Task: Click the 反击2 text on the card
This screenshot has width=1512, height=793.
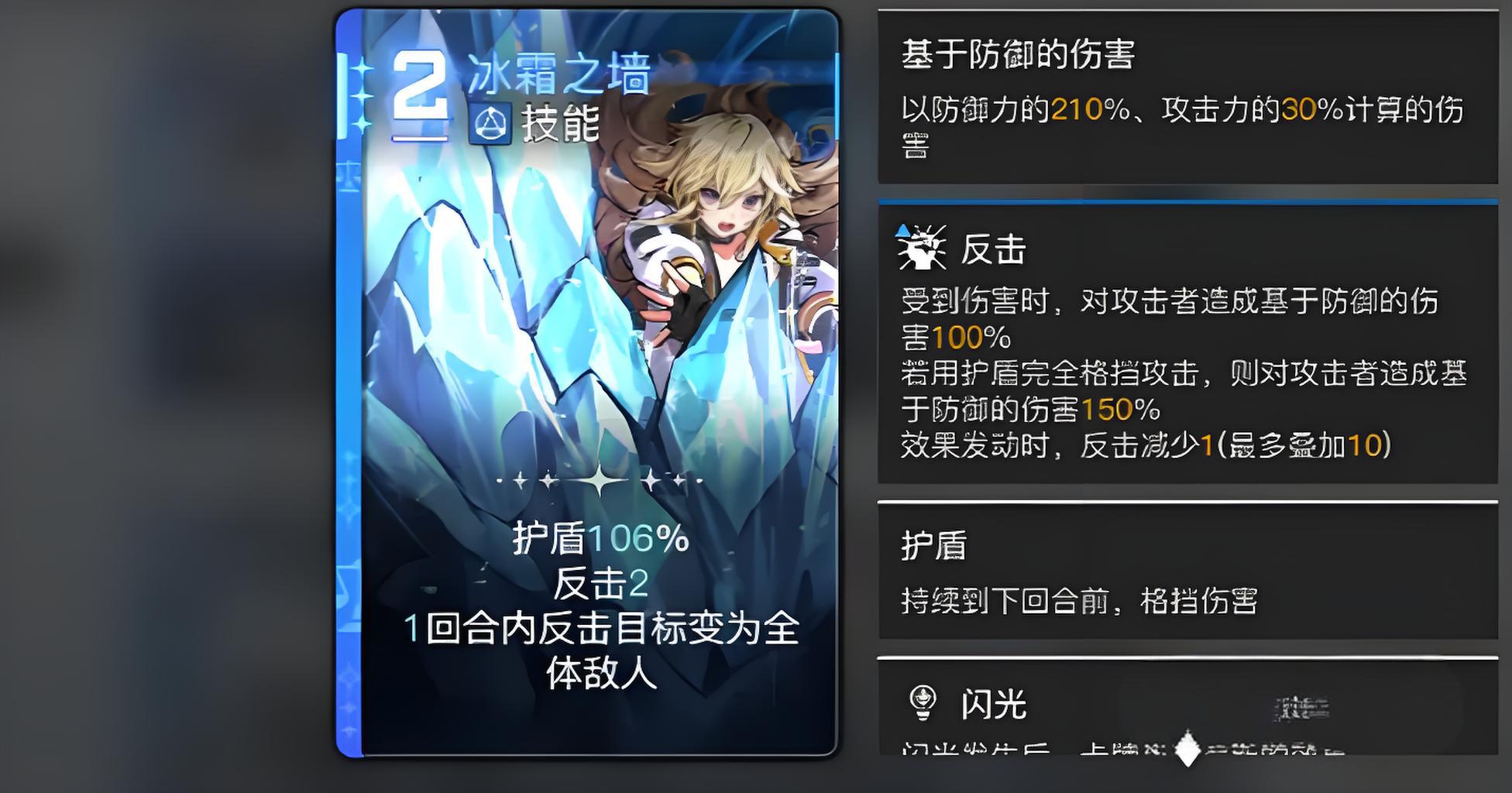Action: (x=600, y=583)
